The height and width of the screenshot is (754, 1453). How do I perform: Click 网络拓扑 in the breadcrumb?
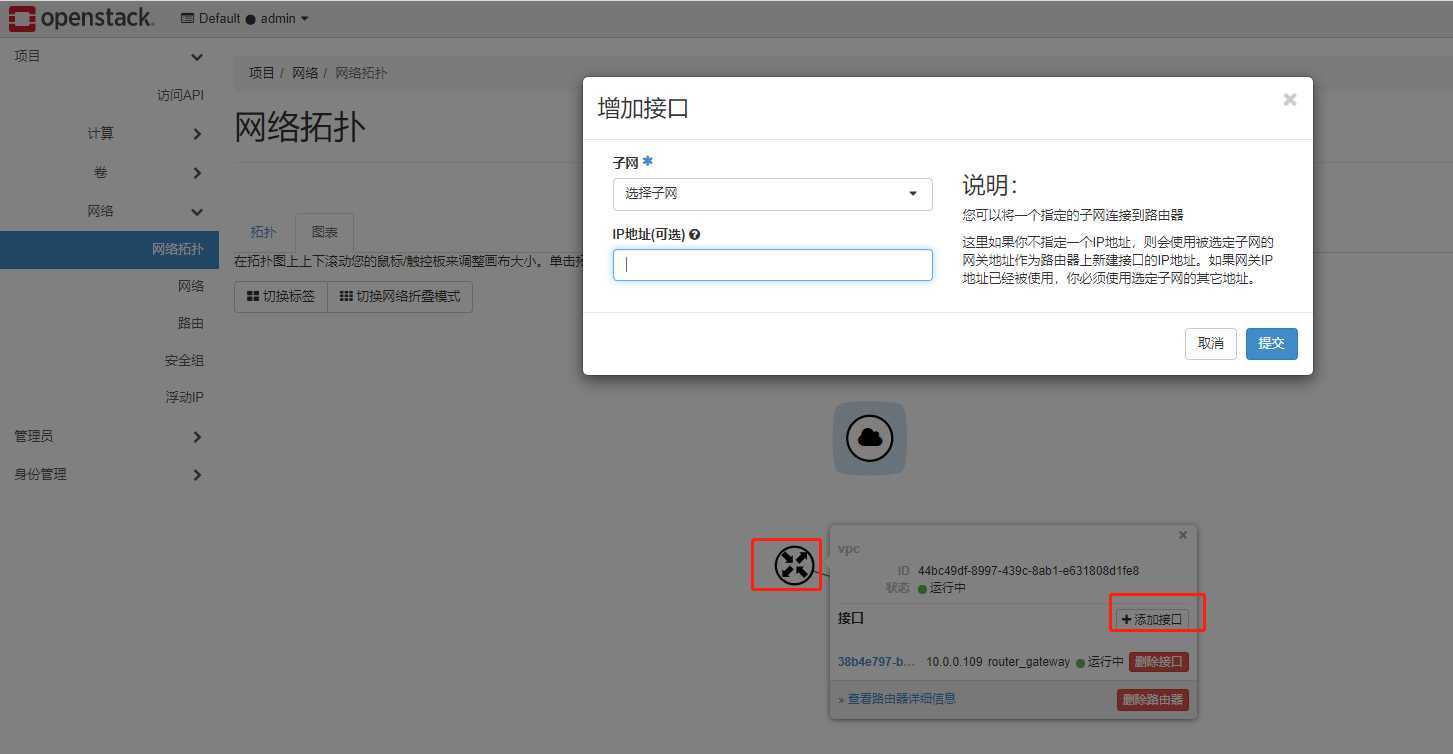coord(361,73)
